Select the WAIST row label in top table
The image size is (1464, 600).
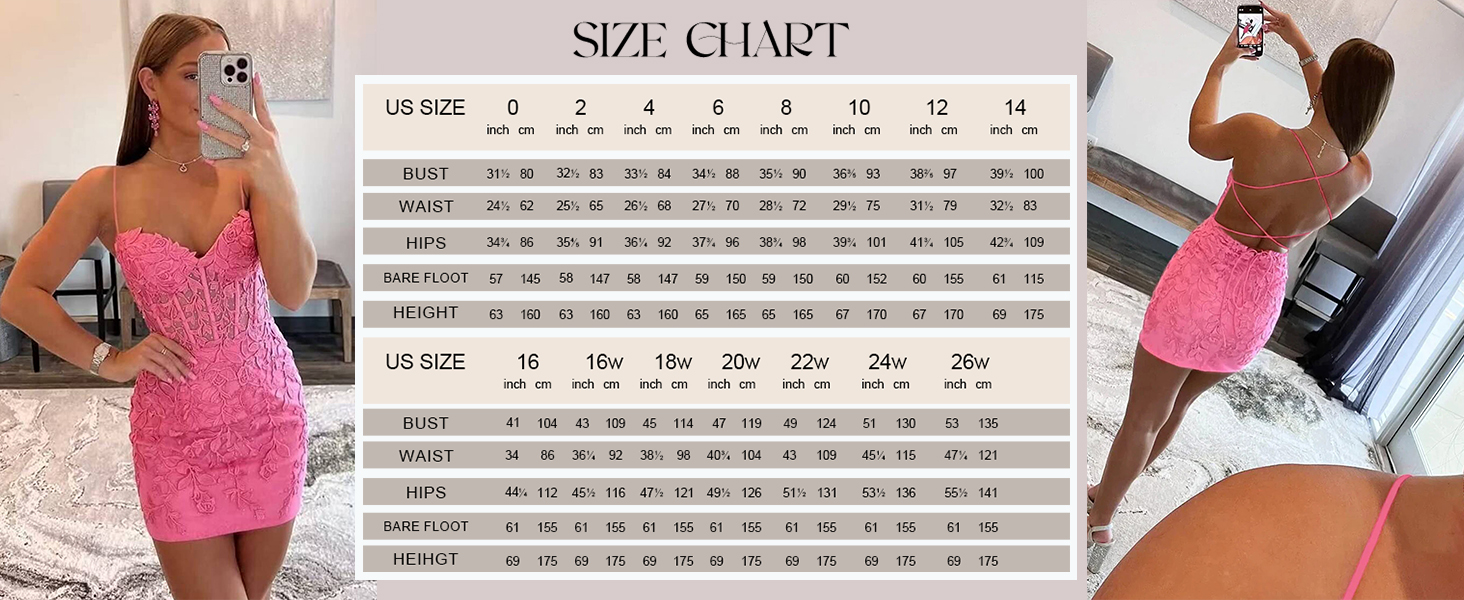coord(426,207)
